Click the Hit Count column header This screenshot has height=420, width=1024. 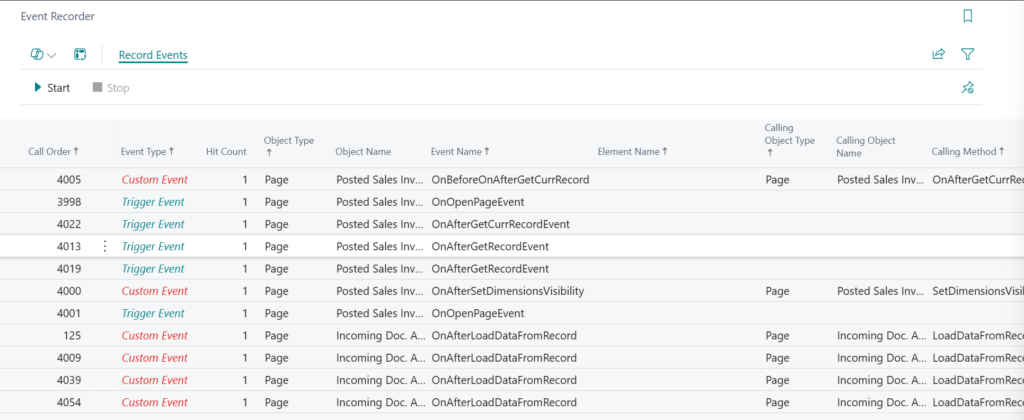226,151
